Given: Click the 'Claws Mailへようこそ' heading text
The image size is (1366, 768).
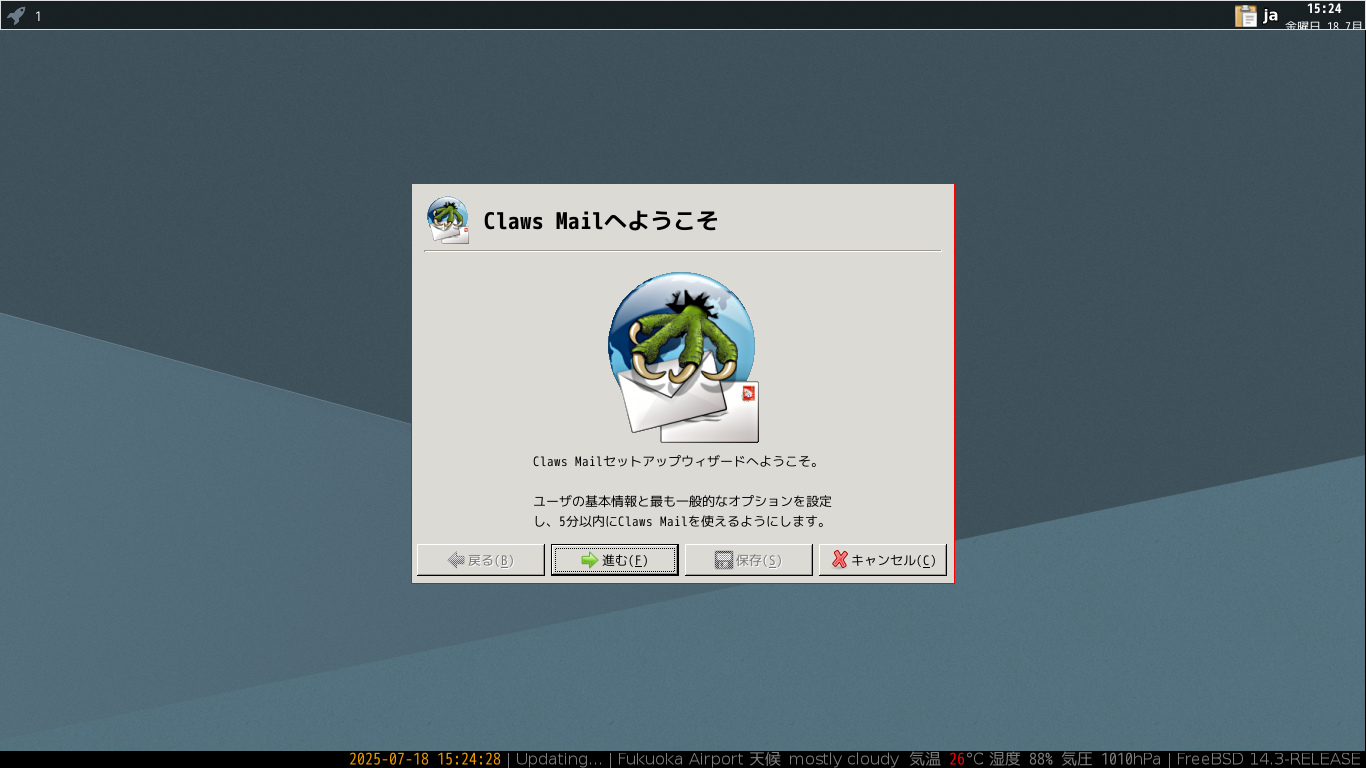Looking at the screenshot, I should point(601,221).
